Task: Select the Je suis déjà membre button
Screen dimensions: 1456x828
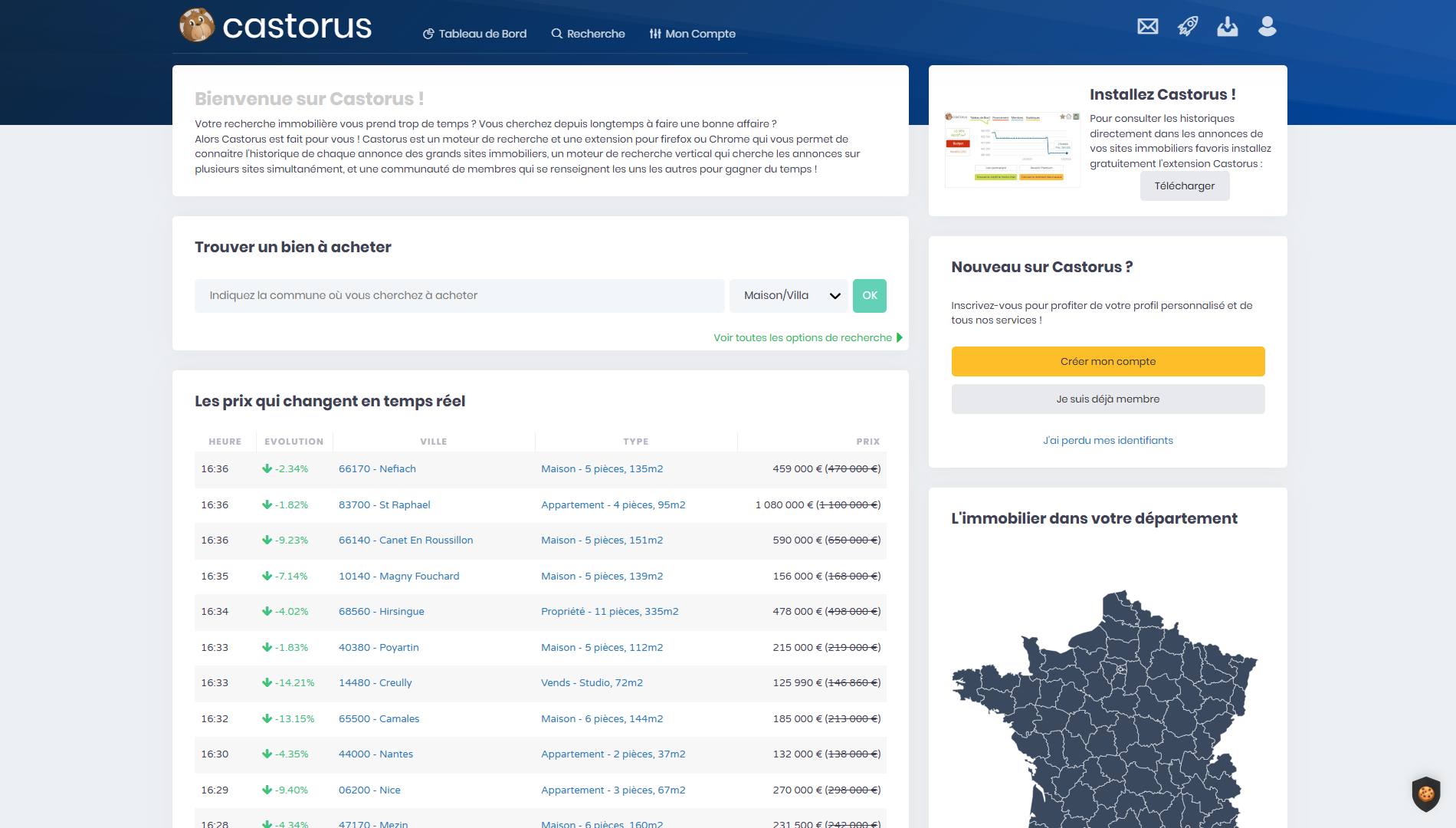Action: pos(1107,399)
